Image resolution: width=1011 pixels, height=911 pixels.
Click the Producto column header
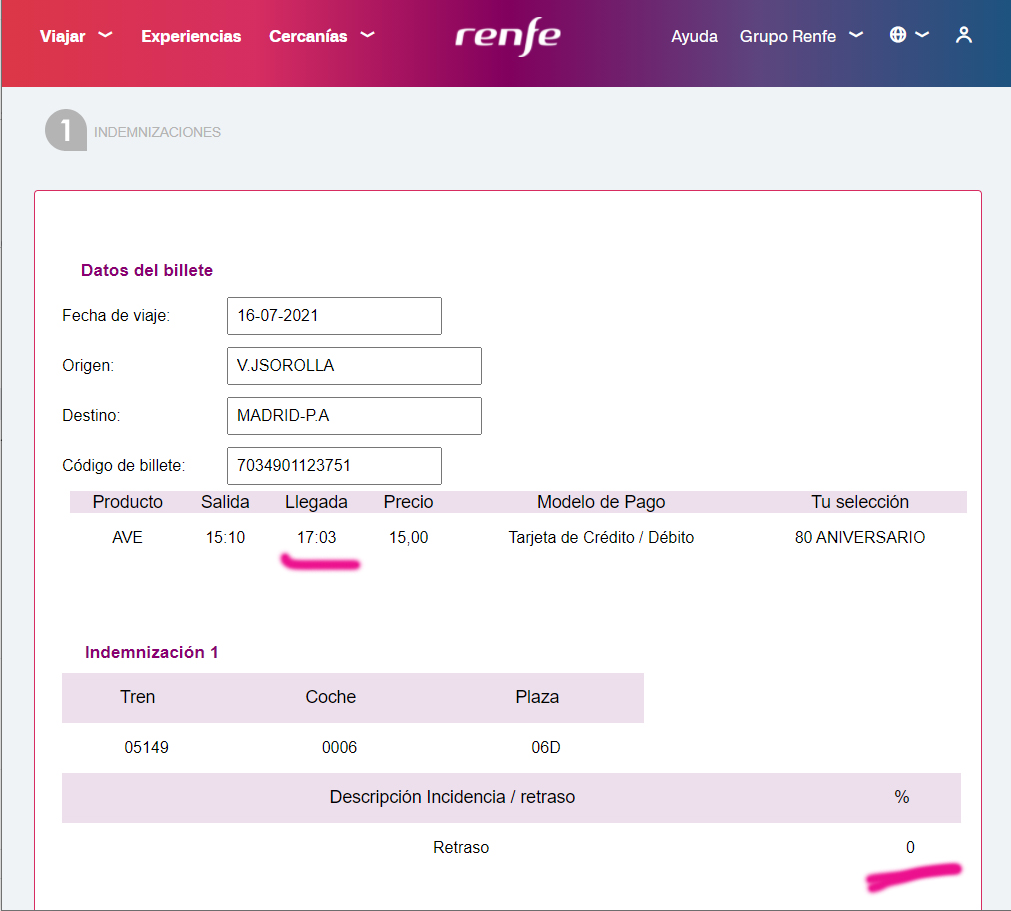tap(128, 502)
